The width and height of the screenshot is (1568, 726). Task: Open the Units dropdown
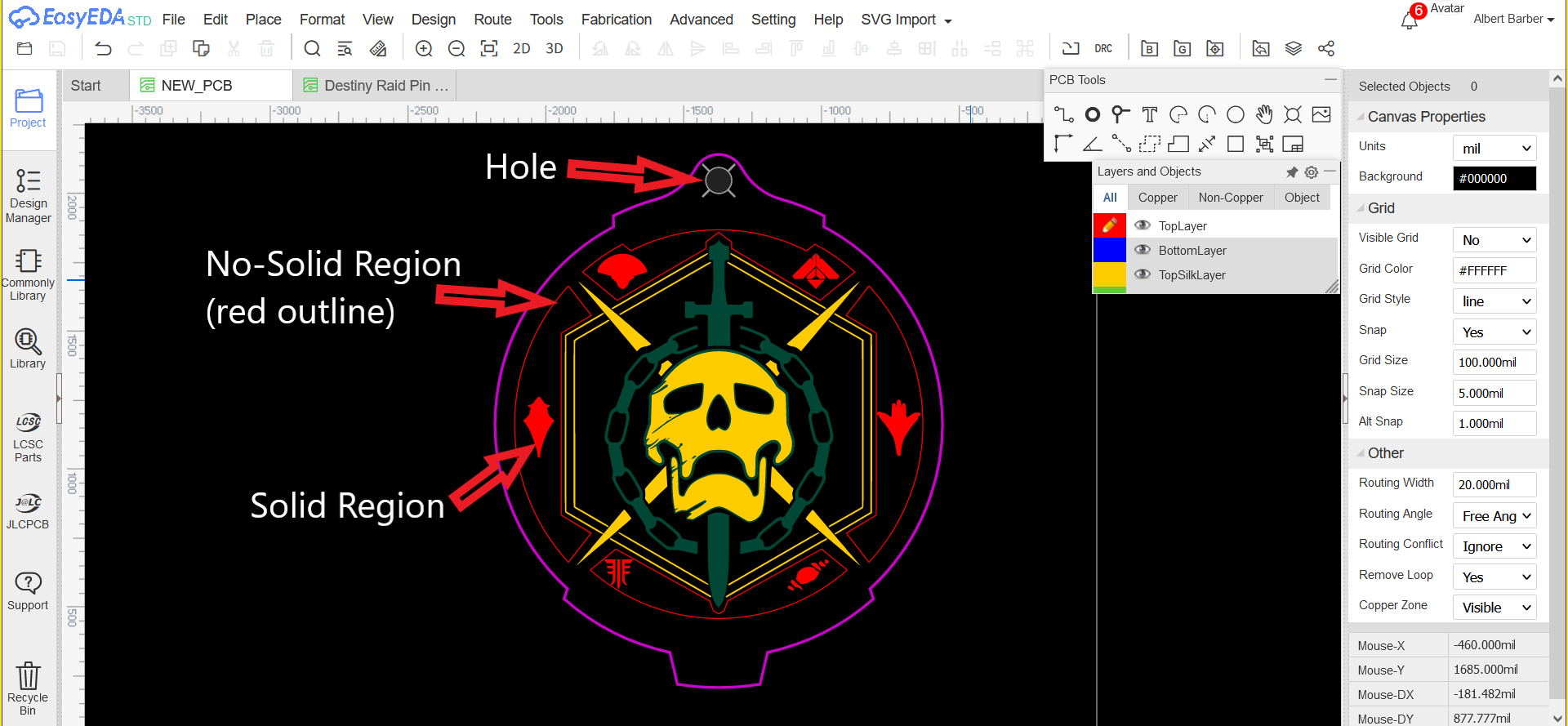pos(1494,148)
